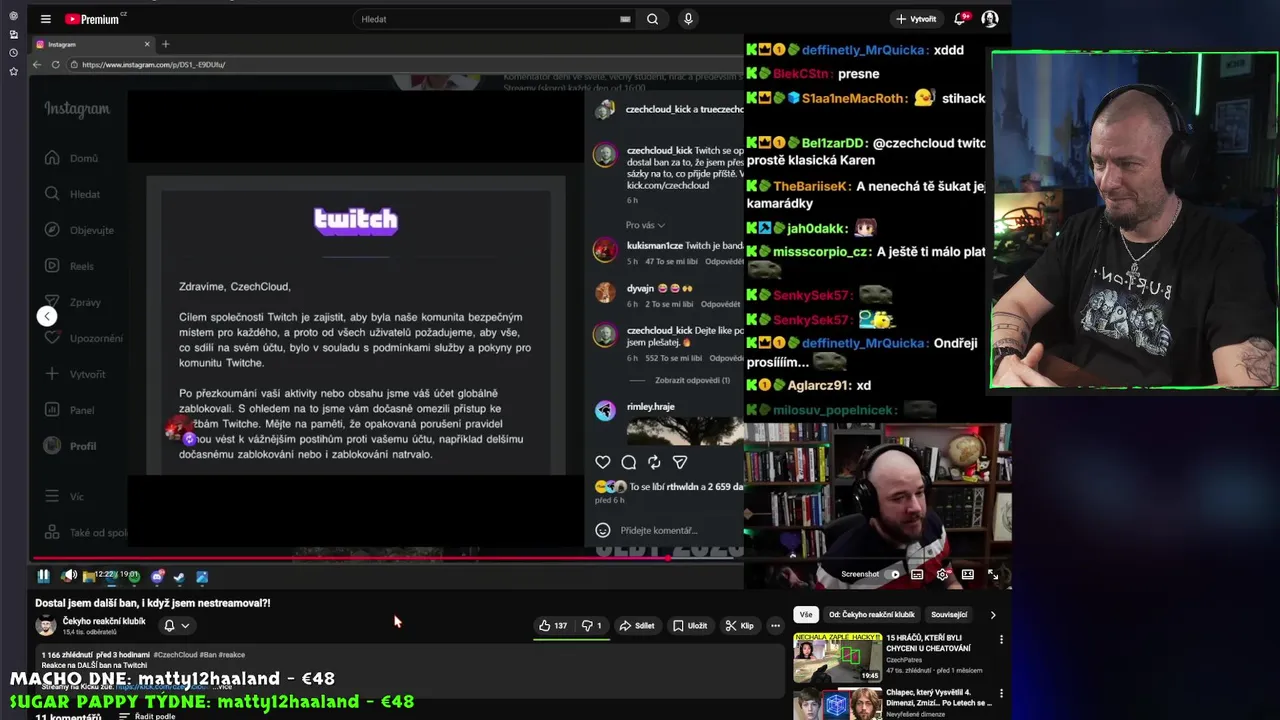
Task: Open the emoji picker beside comment field
Action: coord(603,530)
